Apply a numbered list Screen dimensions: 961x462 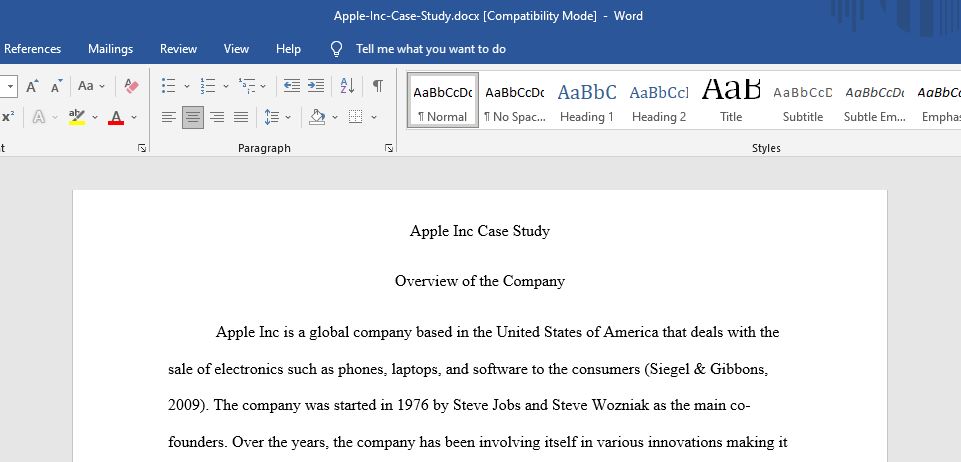point(208,86)
